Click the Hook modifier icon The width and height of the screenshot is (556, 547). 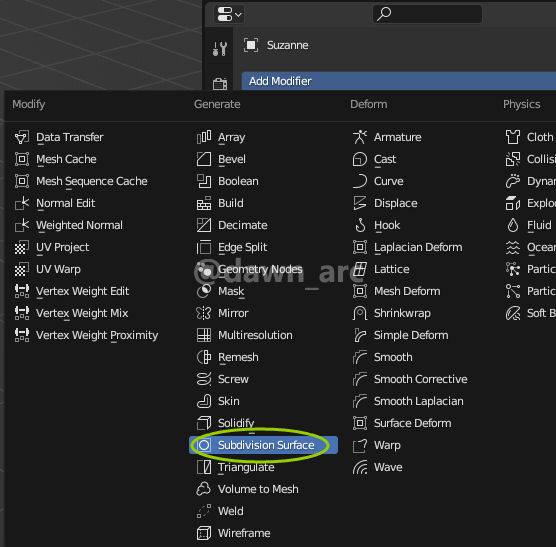(360, 225)
